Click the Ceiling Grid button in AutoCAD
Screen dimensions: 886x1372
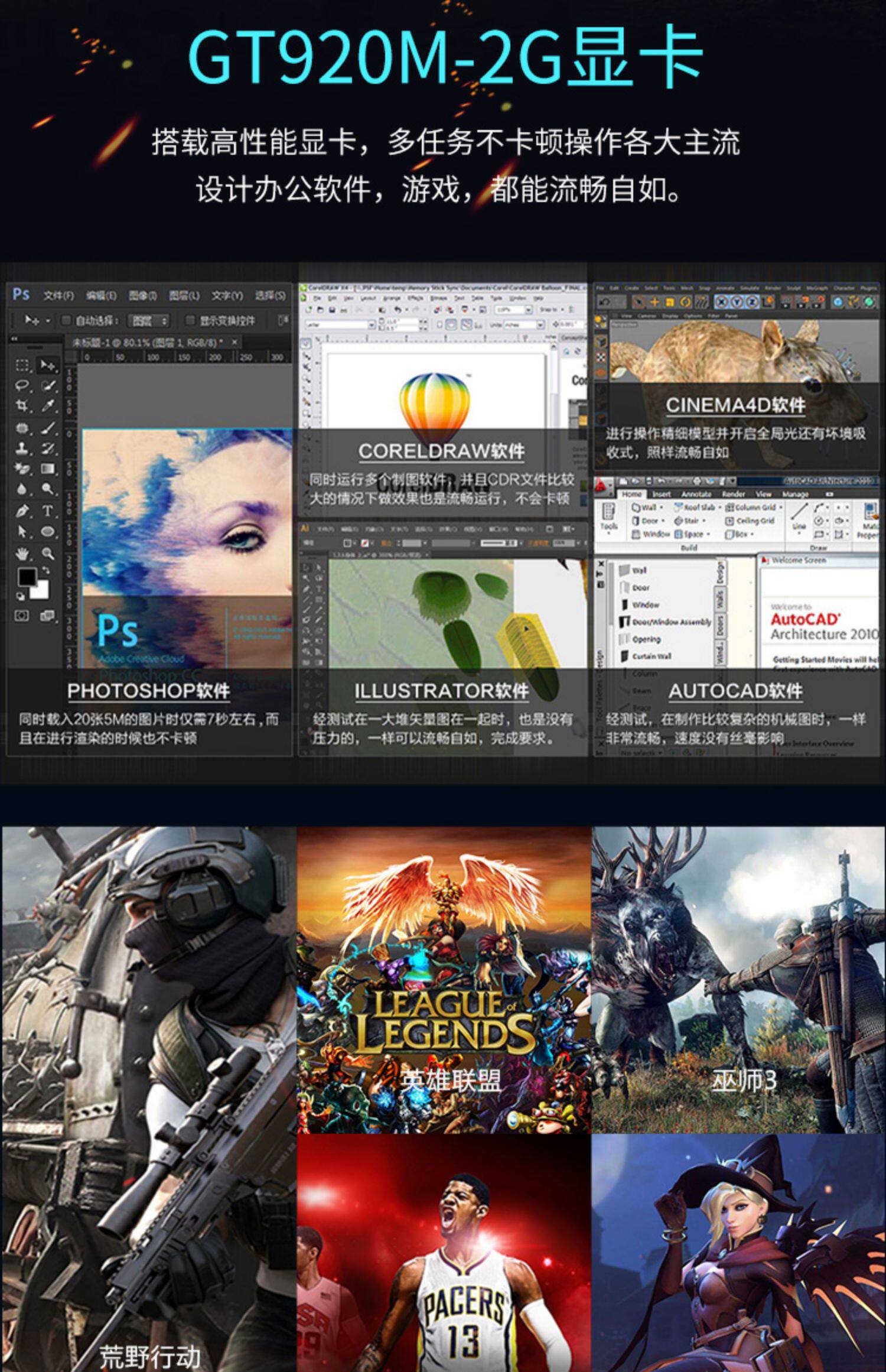tap(750, 521)
